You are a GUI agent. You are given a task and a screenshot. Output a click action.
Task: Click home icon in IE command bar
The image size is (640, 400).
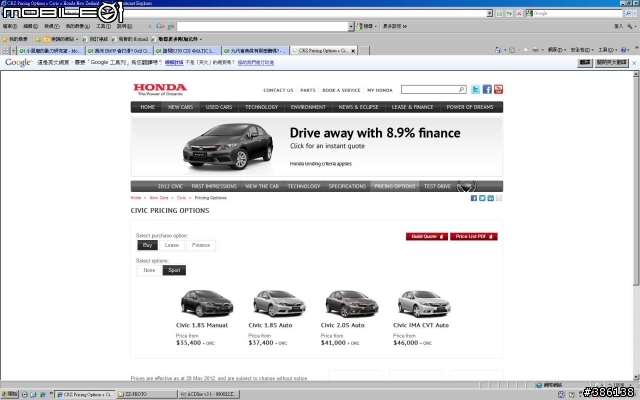pos(498,50)
